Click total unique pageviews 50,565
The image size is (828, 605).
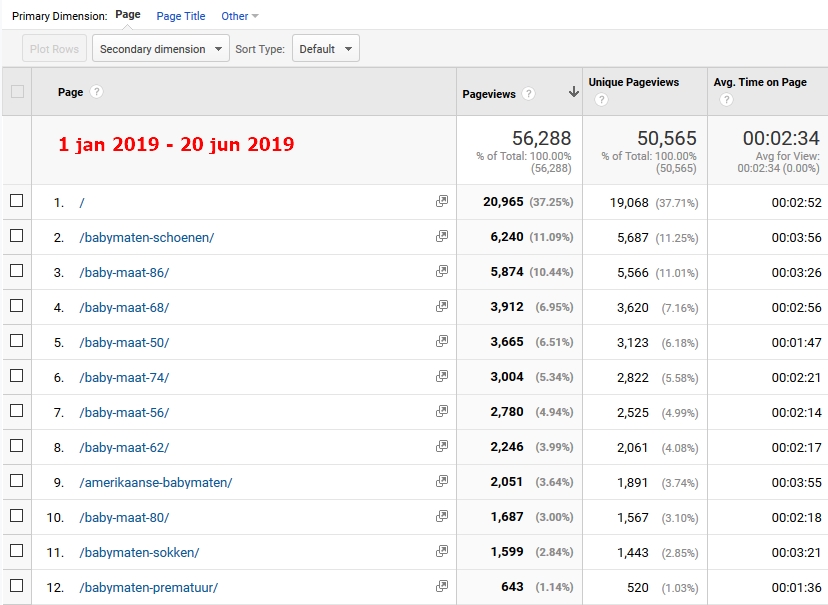pos(666,138)
